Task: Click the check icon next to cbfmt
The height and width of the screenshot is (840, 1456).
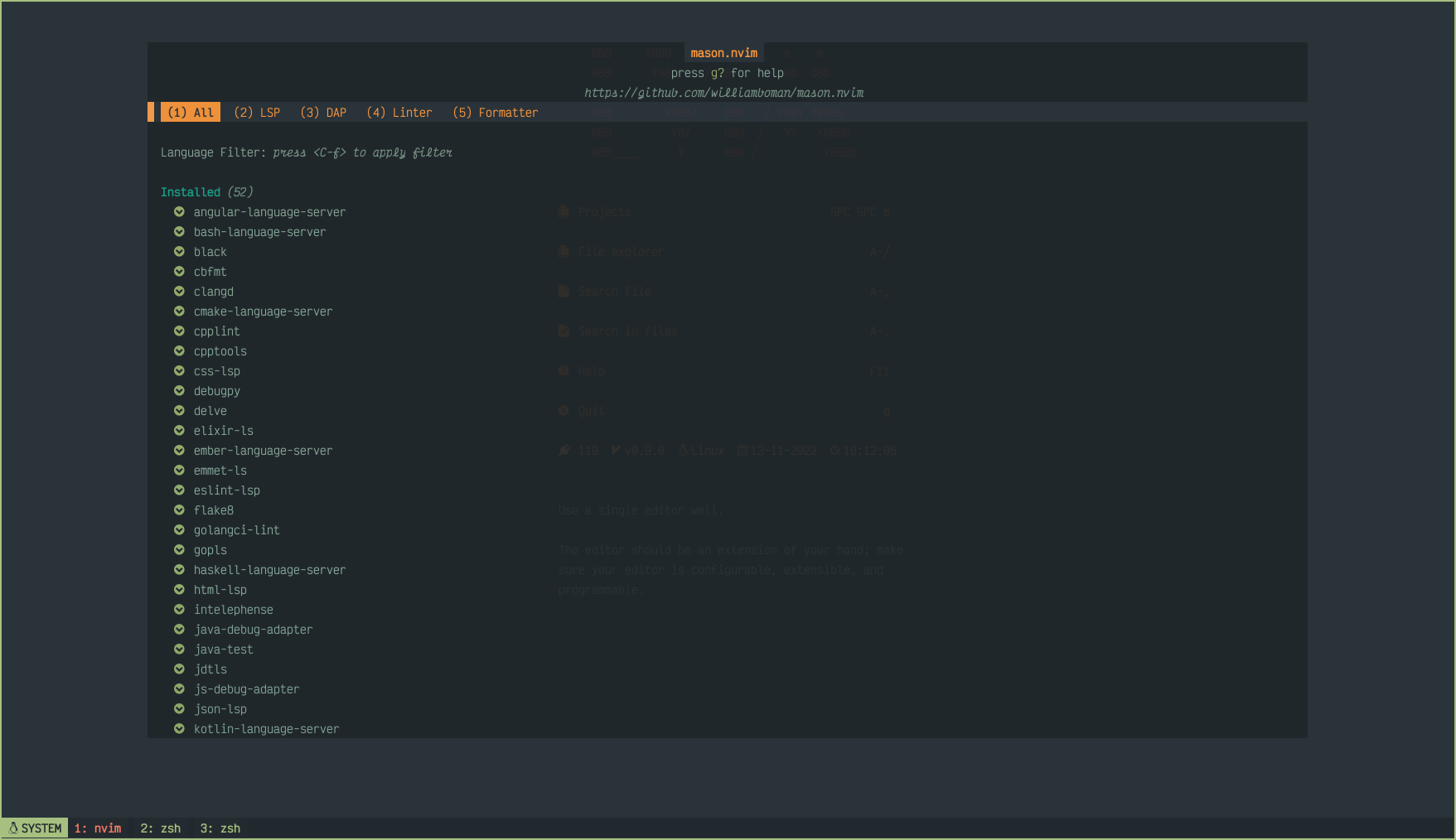Action: (179, 272)
